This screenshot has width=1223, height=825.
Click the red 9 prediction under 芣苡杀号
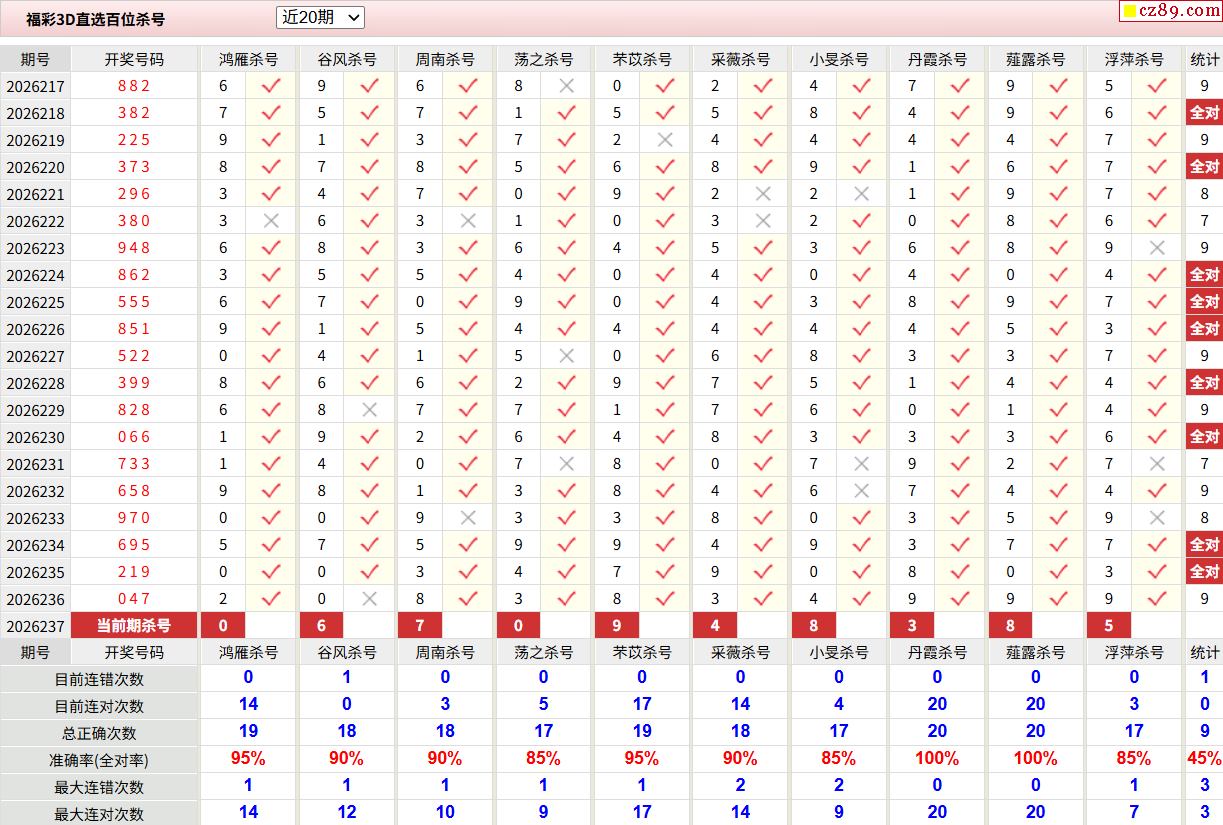pos(617,626)
